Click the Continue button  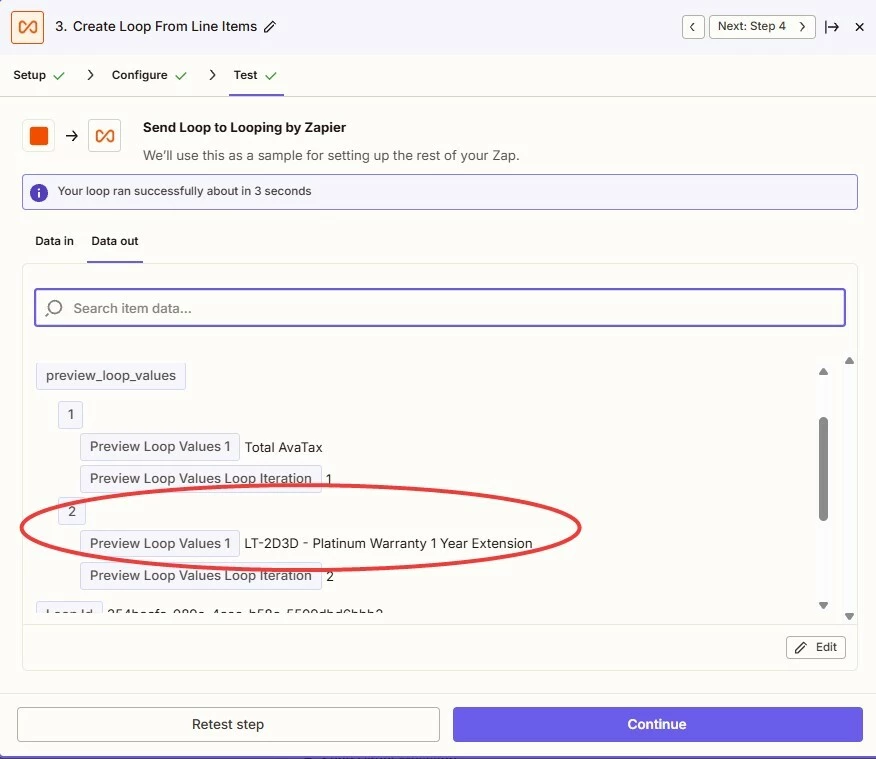[x=658, y=724]
